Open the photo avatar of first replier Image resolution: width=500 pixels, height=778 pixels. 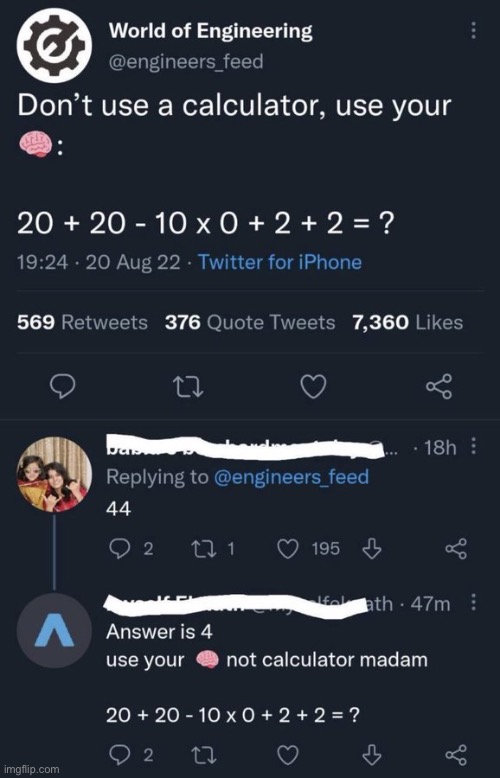(x=55, y=474)
